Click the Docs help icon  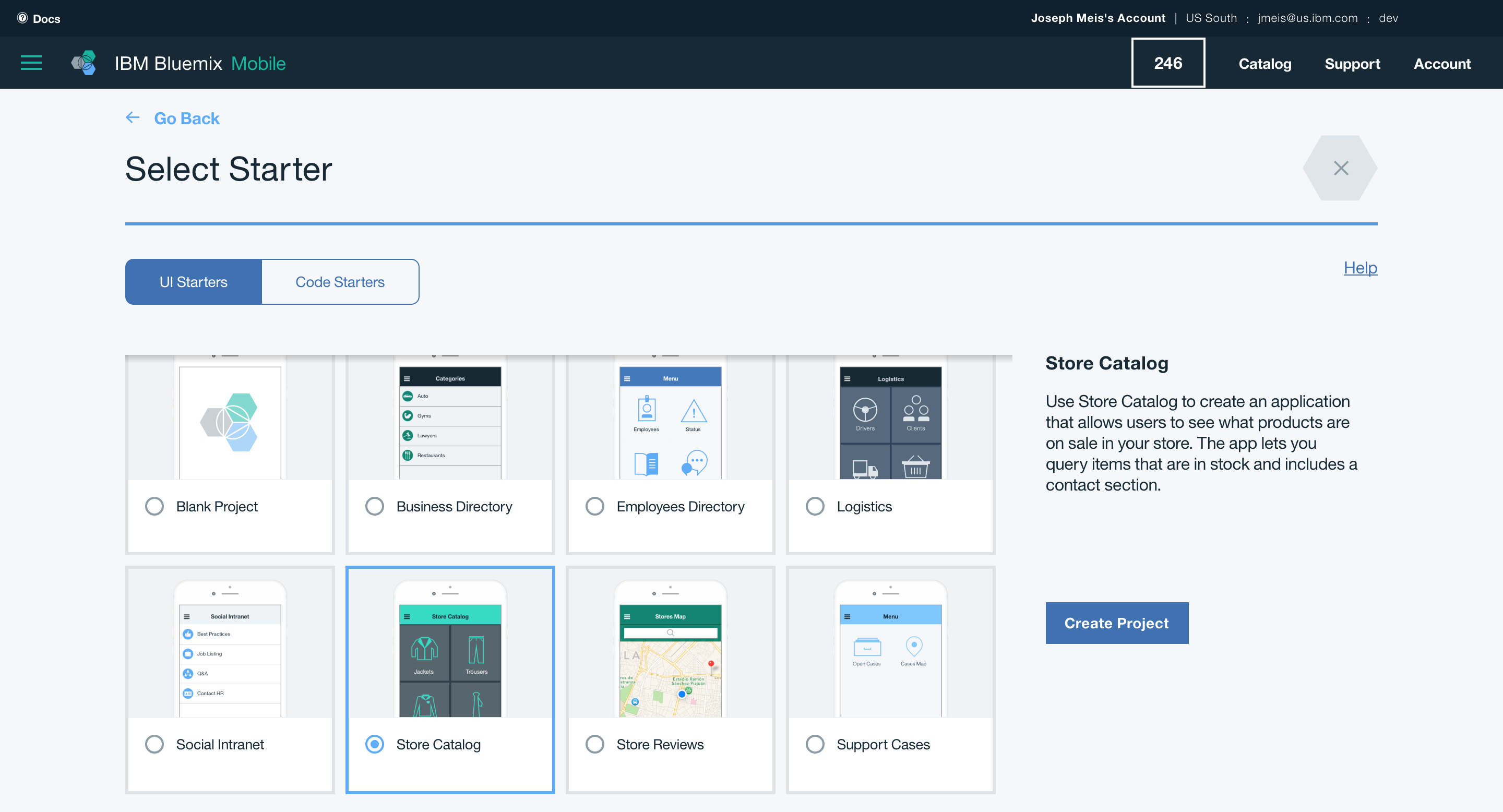click(x=22, y=18)
